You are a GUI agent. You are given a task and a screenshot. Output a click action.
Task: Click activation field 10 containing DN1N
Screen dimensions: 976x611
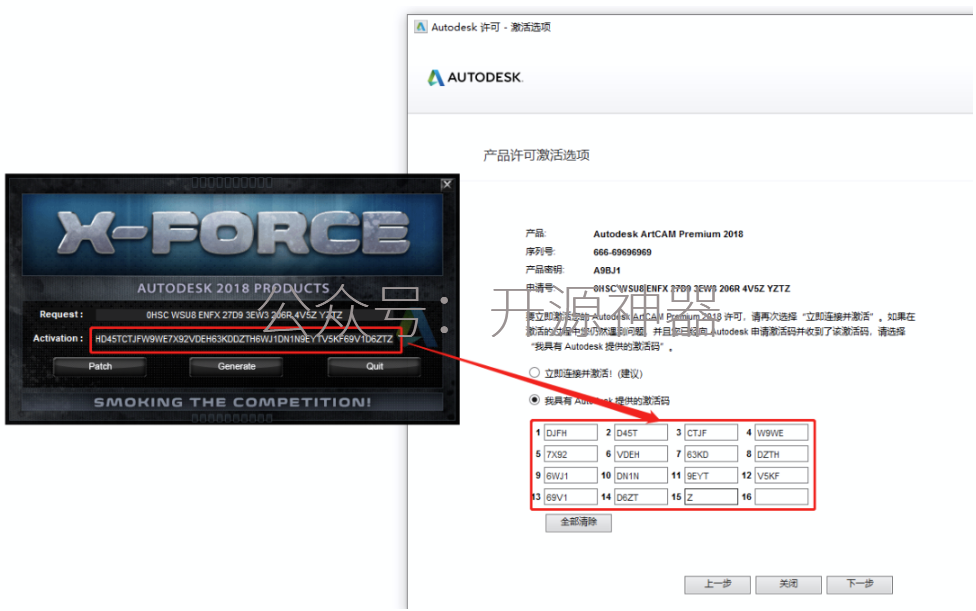[x=641, y=475]
